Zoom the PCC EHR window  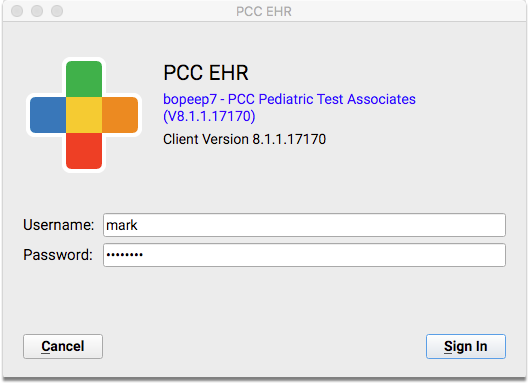(57, 11)
